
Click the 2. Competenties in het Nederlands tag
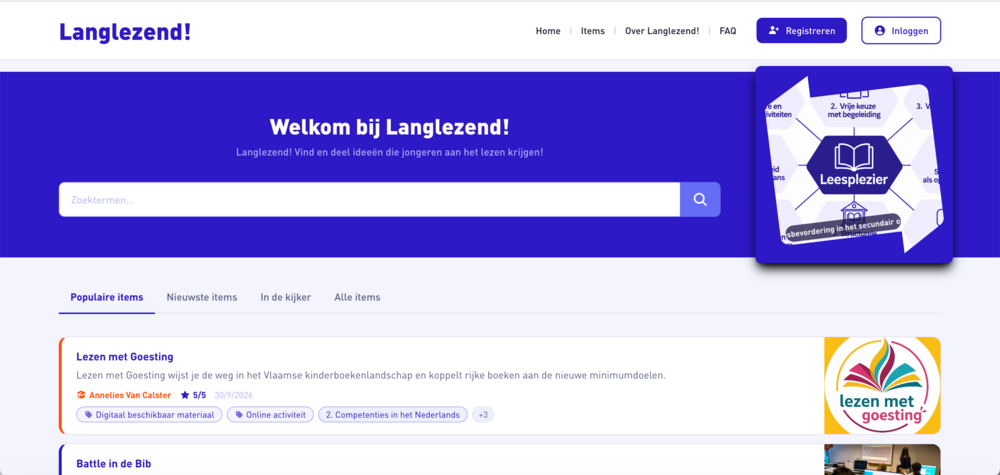[393, 414]
